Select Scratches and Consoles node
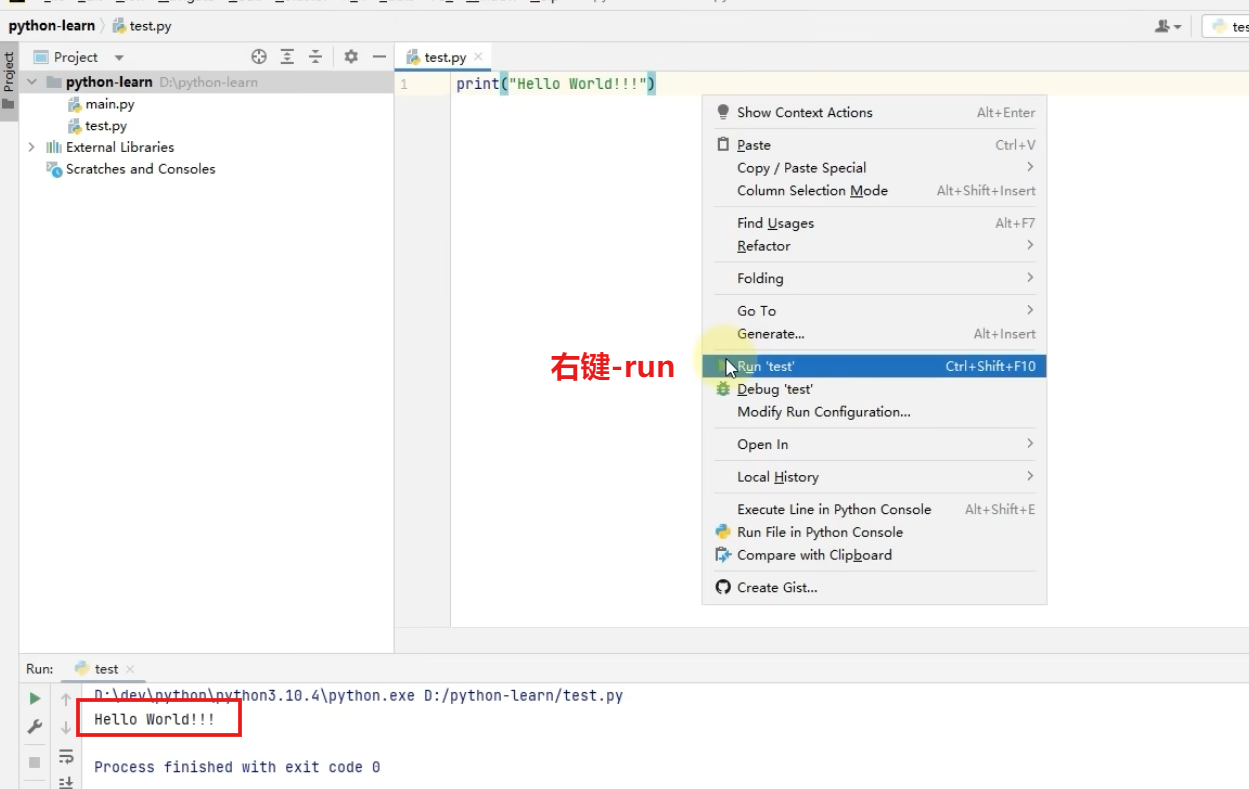The image size is (1249, 789). pyautogui.click(x=141, y=169)
